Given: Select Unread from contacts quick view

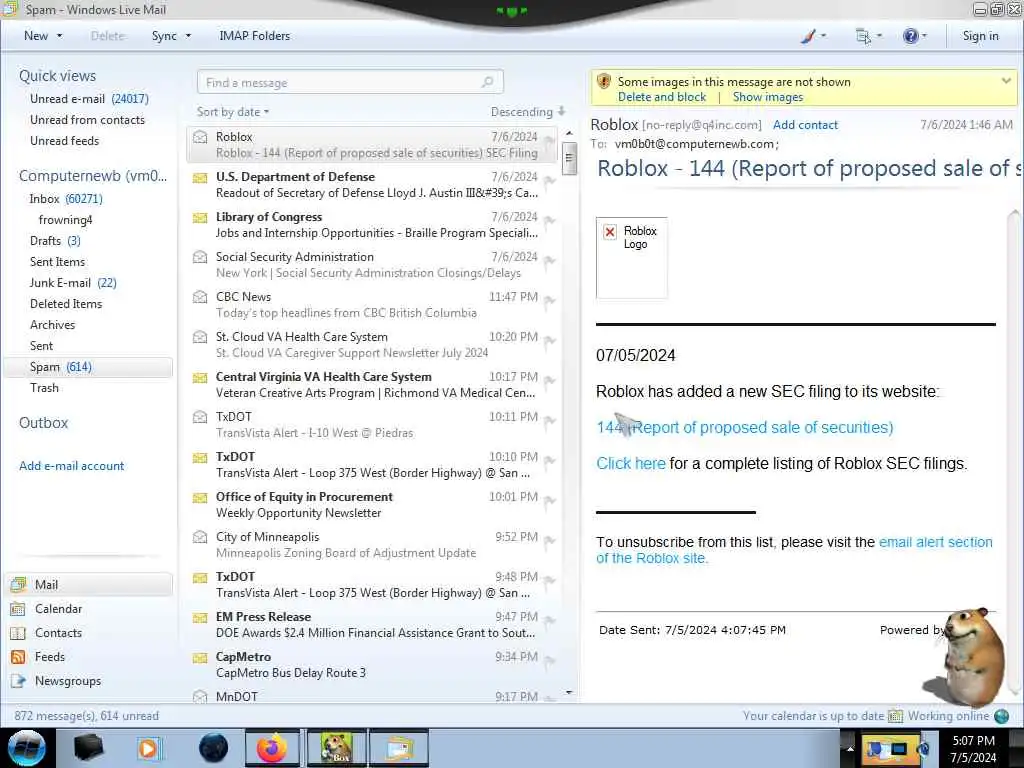Looking at the screenshot, I should coord(88,120).
